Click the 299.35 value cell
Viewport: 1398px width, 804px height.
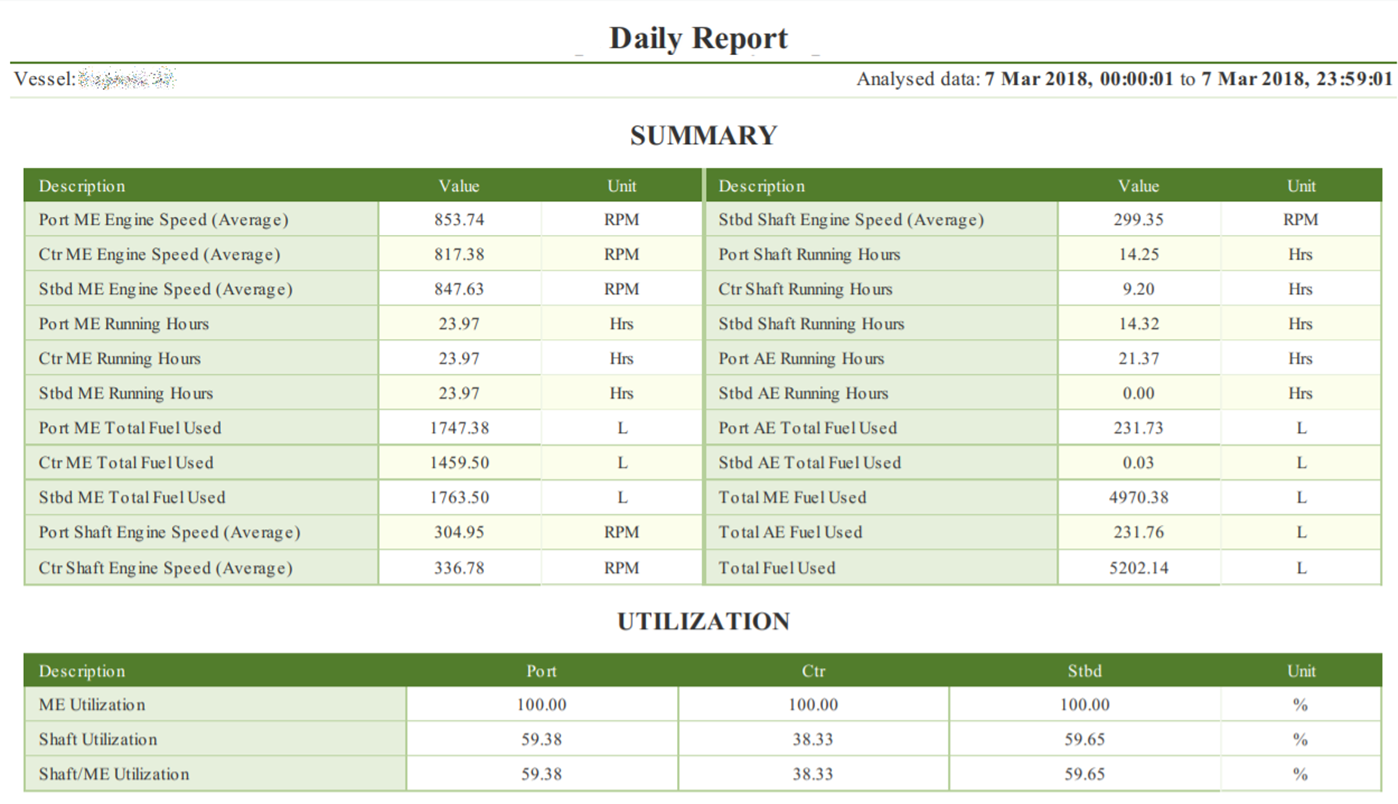[x=1139, y=220]
